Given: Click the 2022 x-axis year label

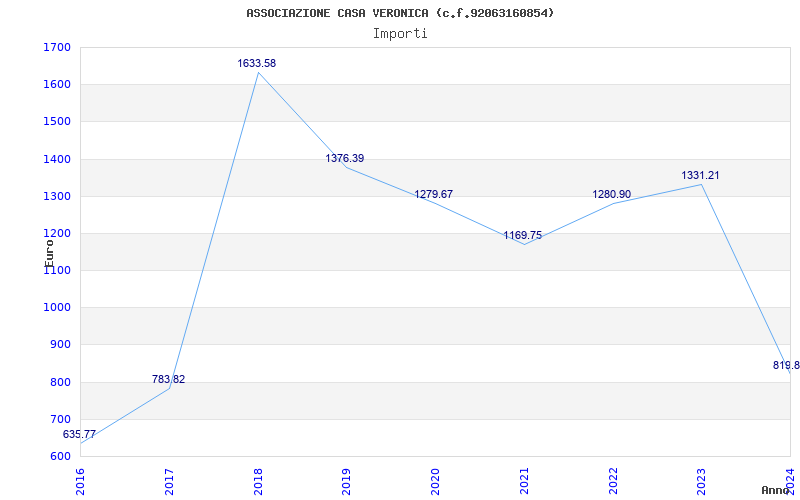Looking at the screenshot, I should pyautogui.click(x=613, y=482).
